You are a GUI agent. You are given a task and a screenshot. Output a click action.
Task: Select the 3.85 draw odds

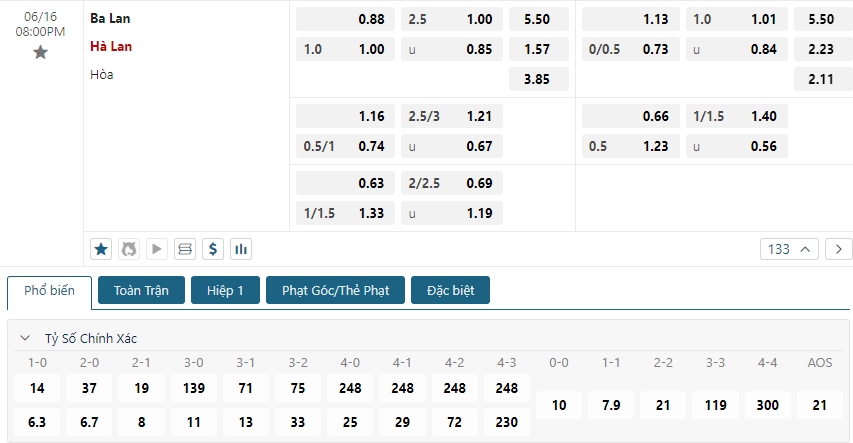click(538, 79)
